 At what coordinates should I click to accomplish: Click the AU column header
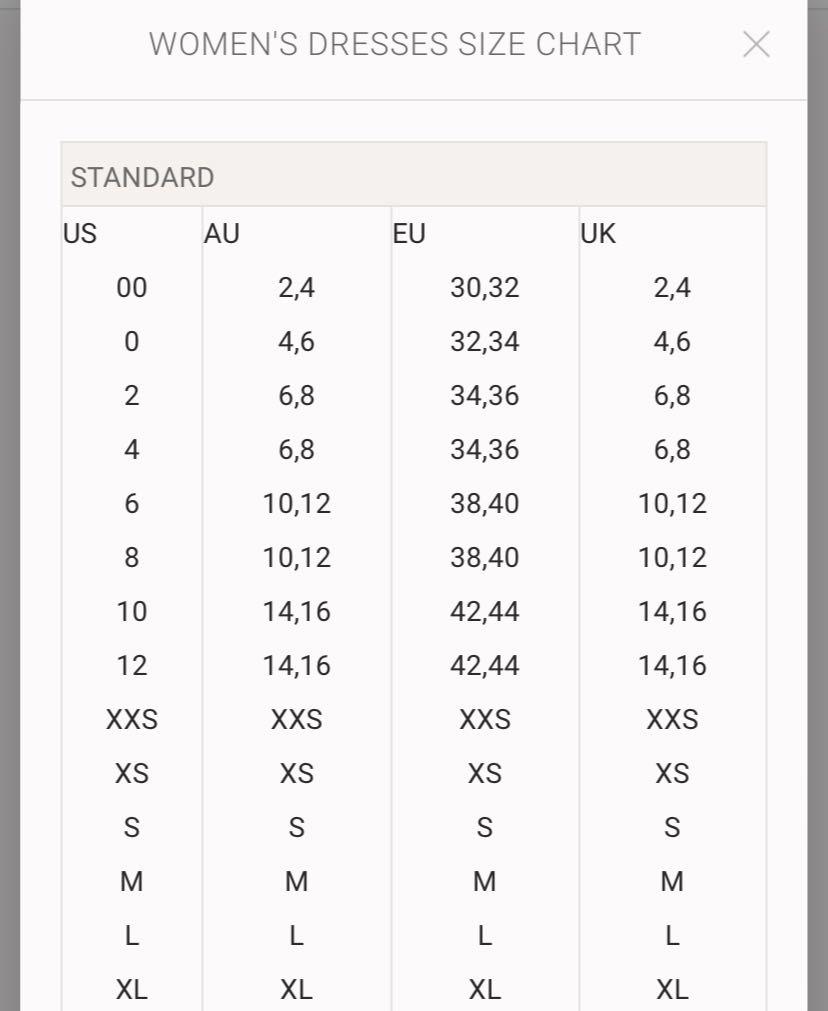[x=222, y=233]
